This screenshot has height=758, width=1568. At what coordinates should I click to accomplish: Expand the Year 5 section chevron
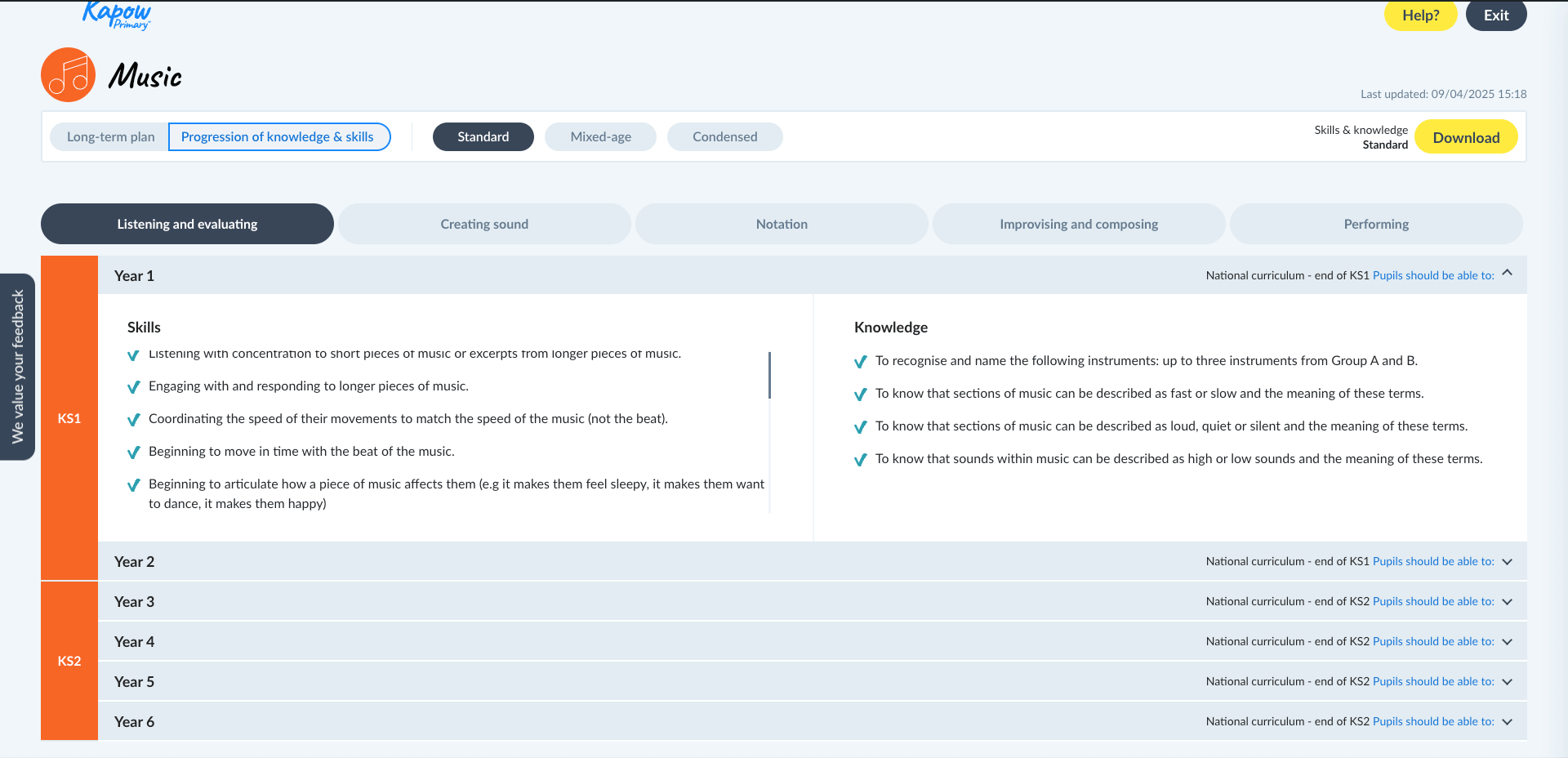pyautogui.click(x=1508, y=682)
